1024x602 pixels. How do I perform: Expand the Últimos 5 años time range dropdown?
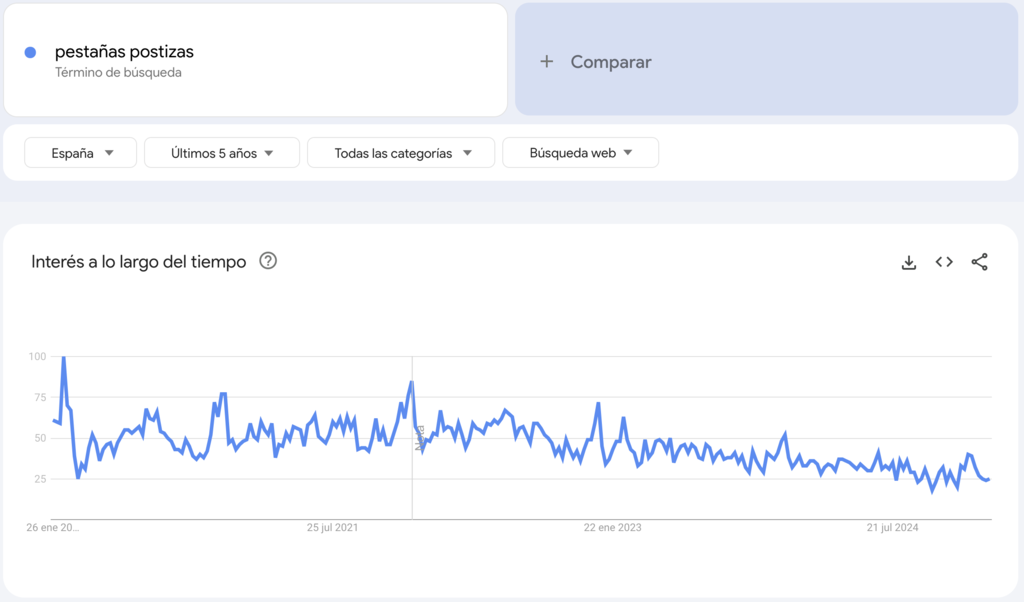click(x=221, y=152)
